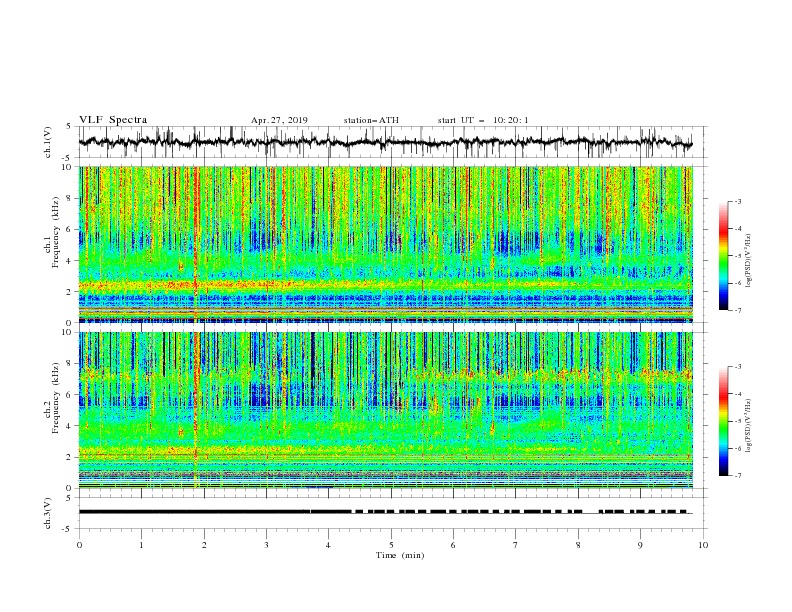Click the ch.1(V) waveform axis label
Screen dimensions: 792x612
48,142
